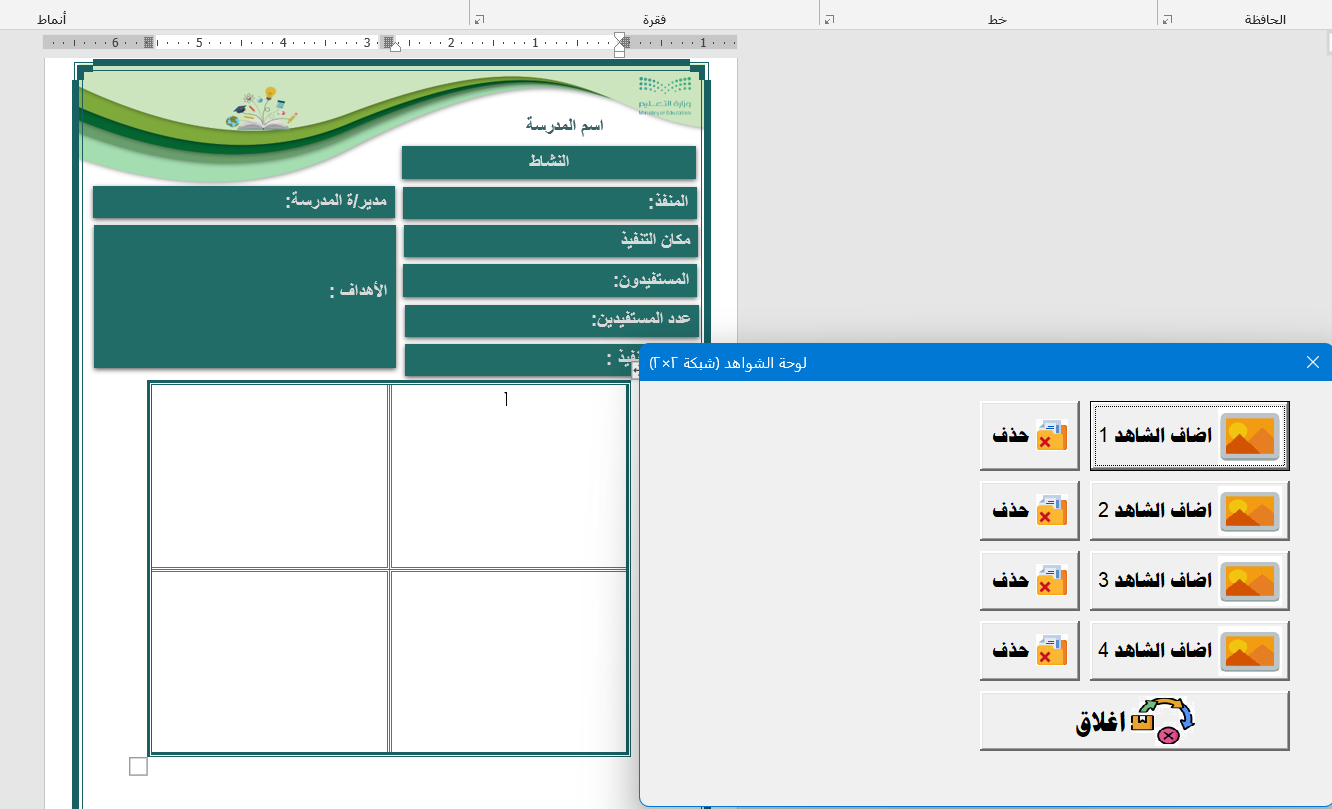Click the indent marker on the ruler
Image resolution: width=1332 pixels, height=809 pixels.
(619, 42)
